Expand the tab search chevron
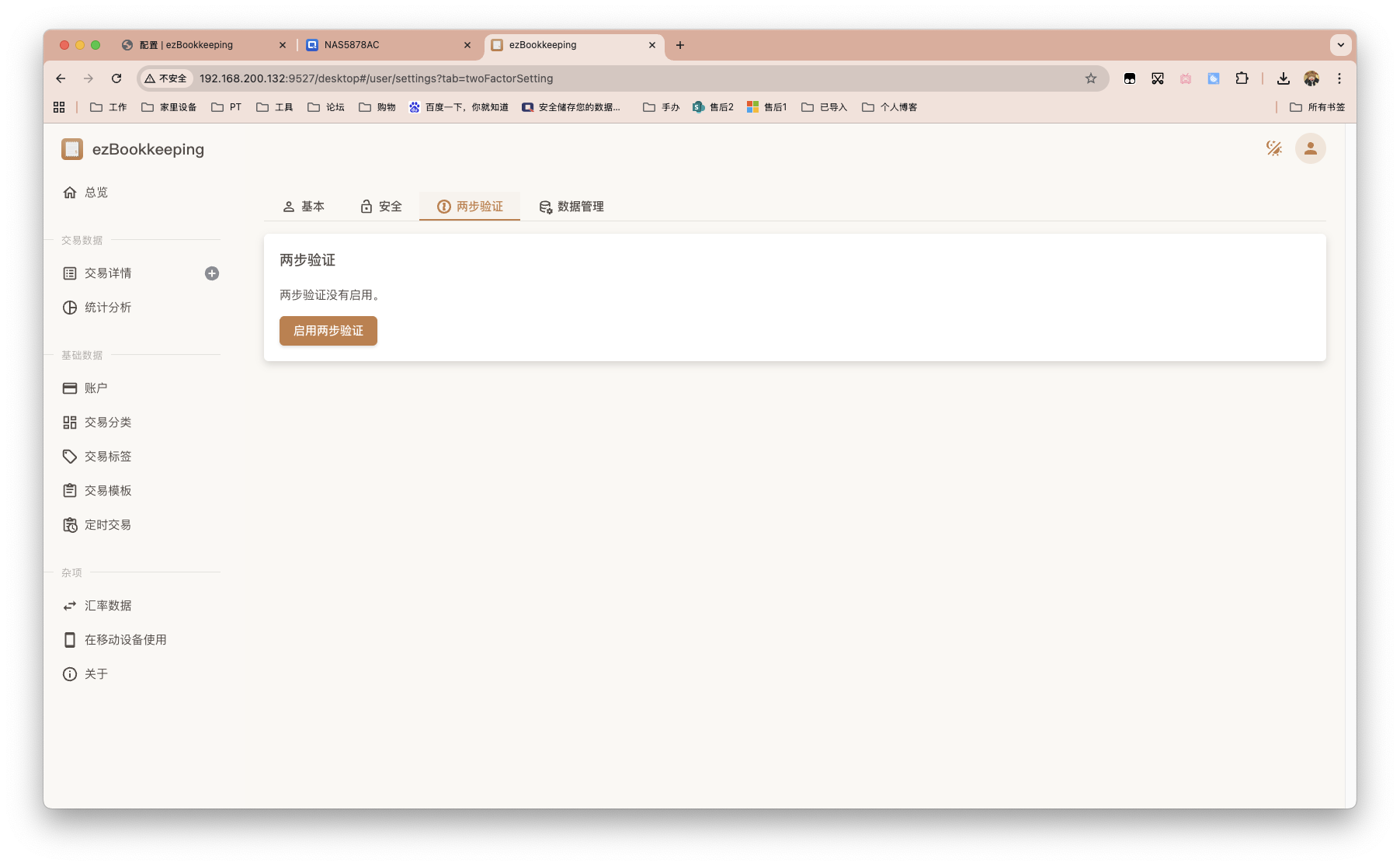Viewport: 1400px width, 866px height. pyautogui.click(x=1340, y=44)
